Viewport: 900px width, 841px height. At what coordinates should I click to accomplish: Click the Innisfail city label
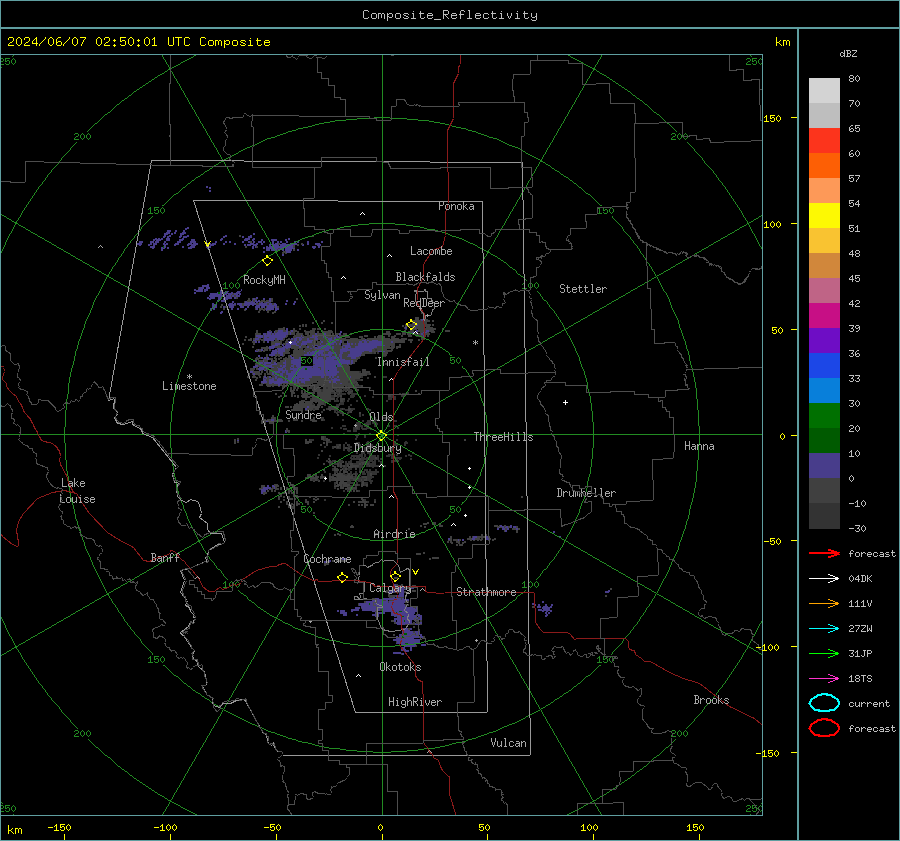point(403,362)
